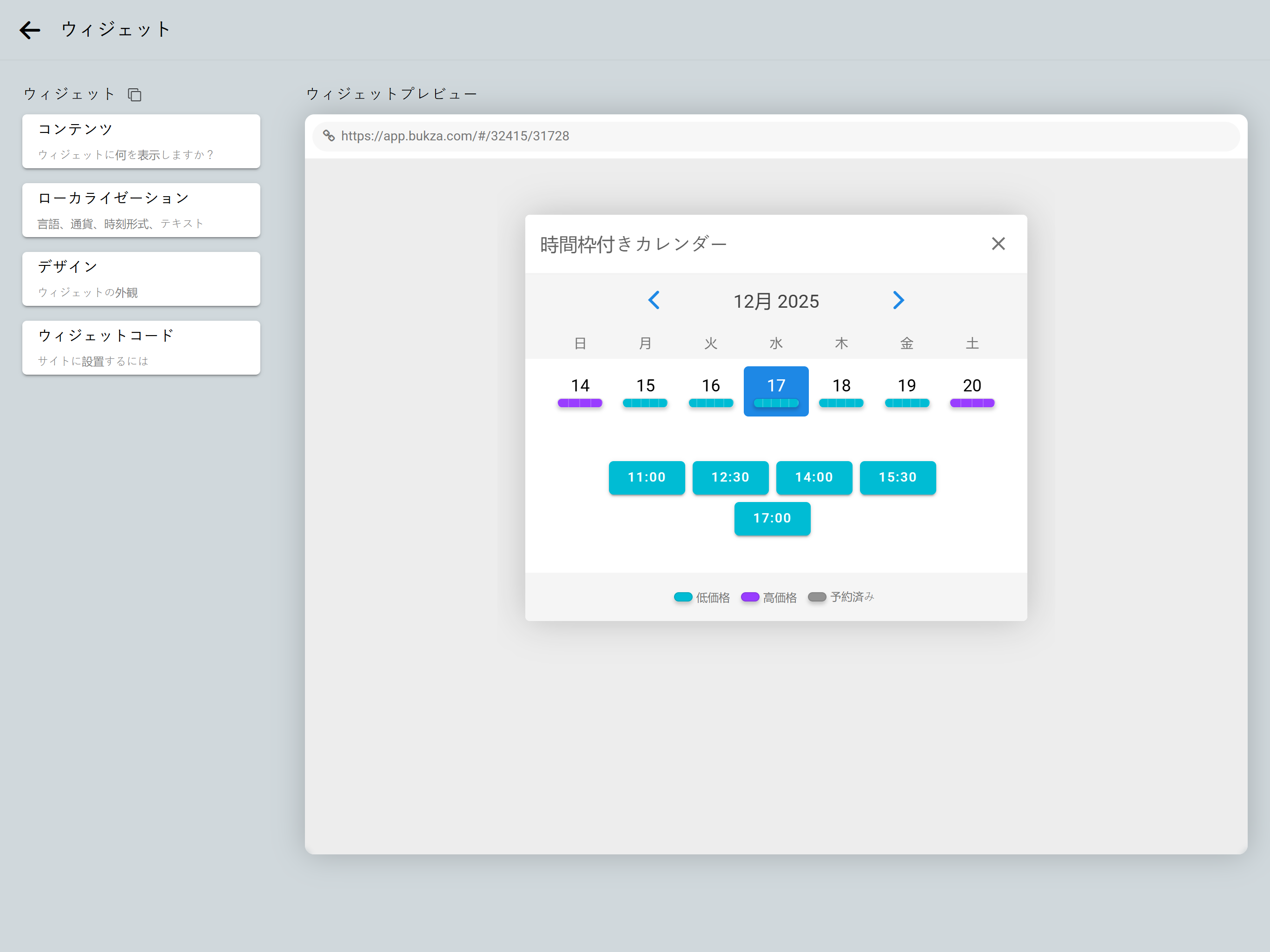This screenshot has width=1270, height=952.
Task: Go to next month with right chevron
Action: click(x=898, y=300)
